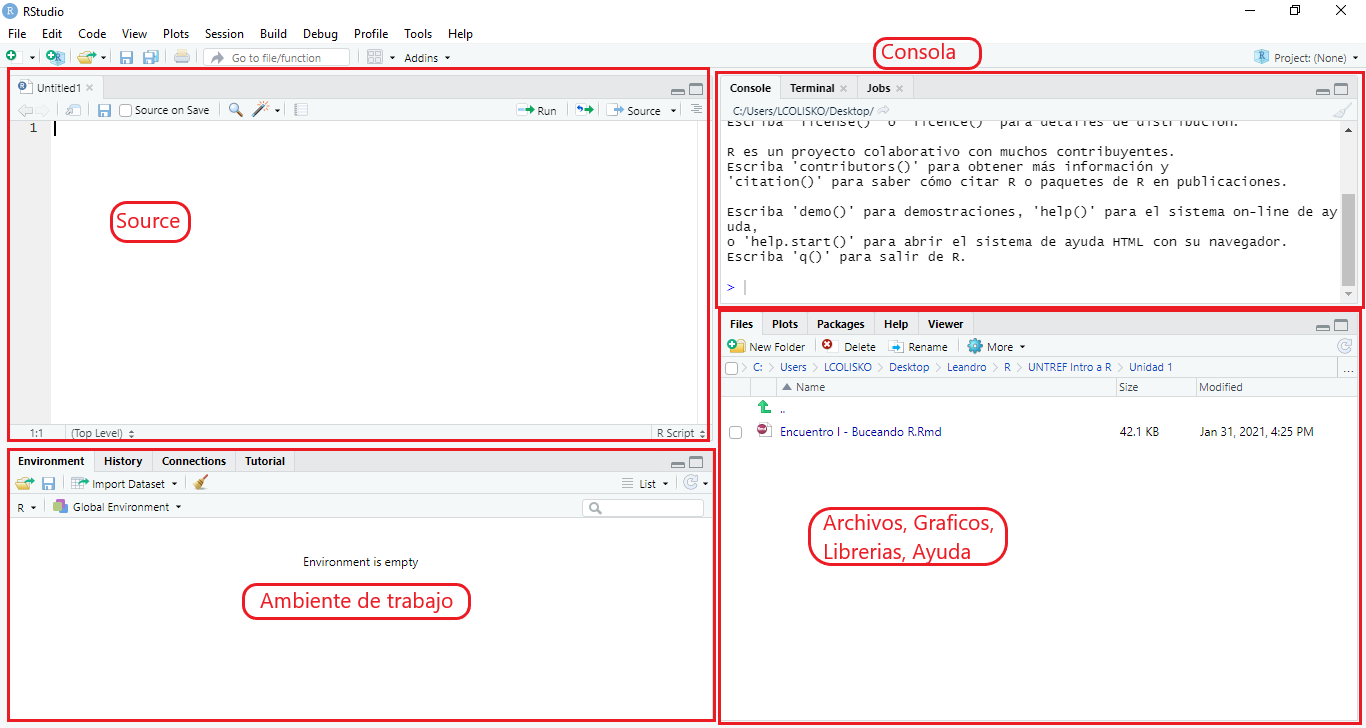The width and height of the screenshot is (1366, 728).
Task: Click the Create a project icon
Action: (55, 57)
